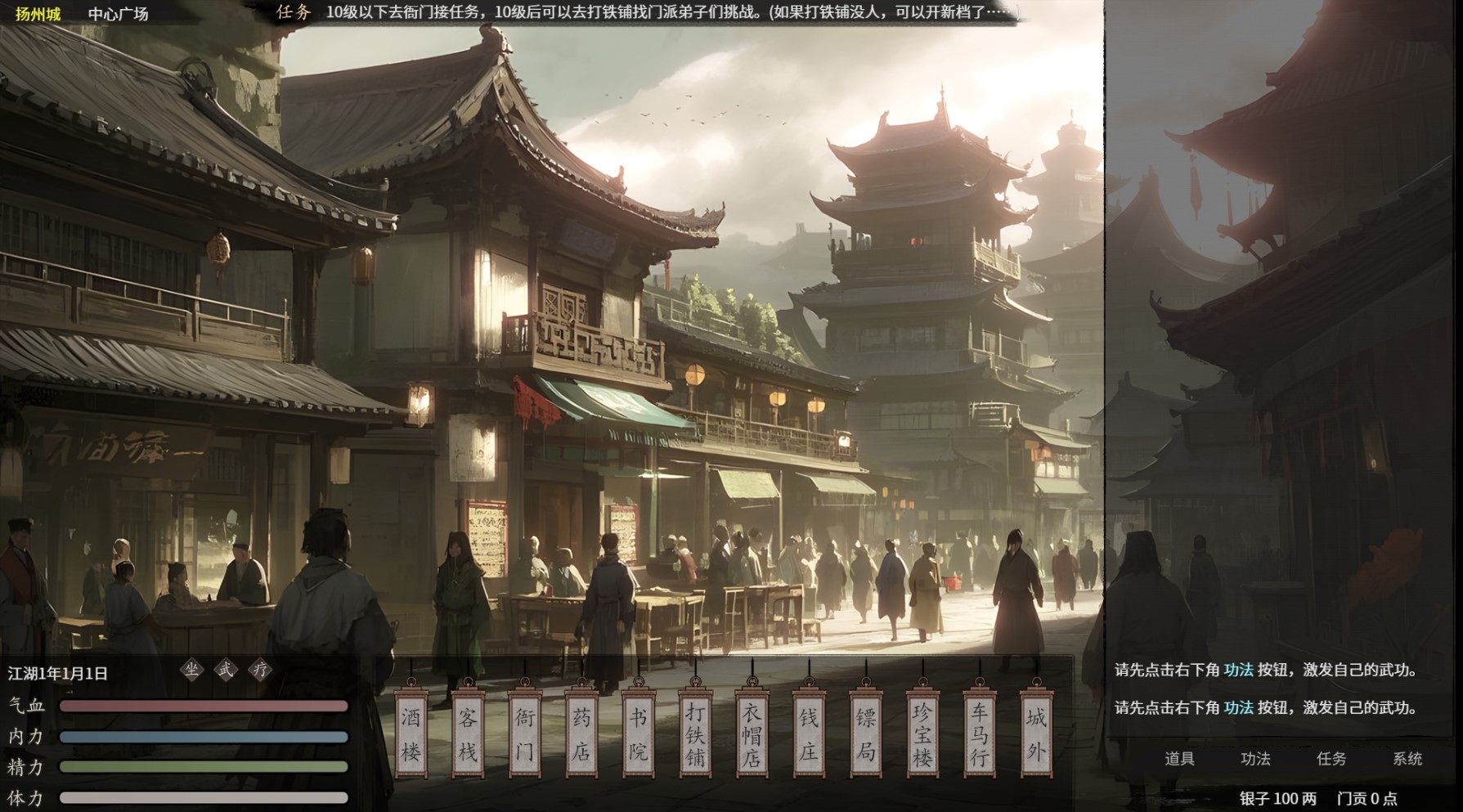
Task: Visit the 镖局 escort agency sign
Action: (x=865, y=733)
